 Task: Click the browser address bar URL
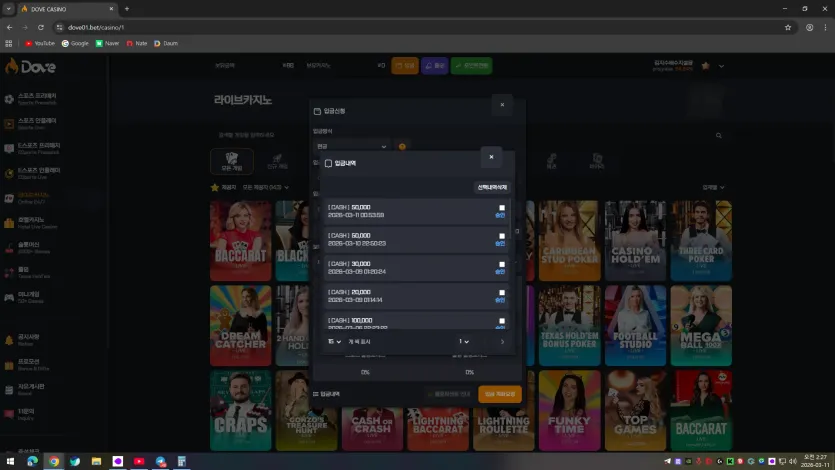tap(96, 27)
